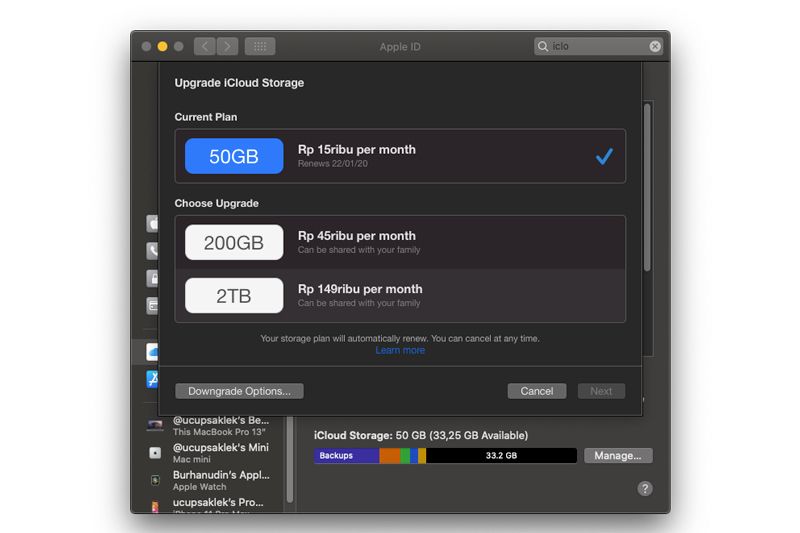Minimize the window with yellow button

pyautogui.click(x=162, y=46)
